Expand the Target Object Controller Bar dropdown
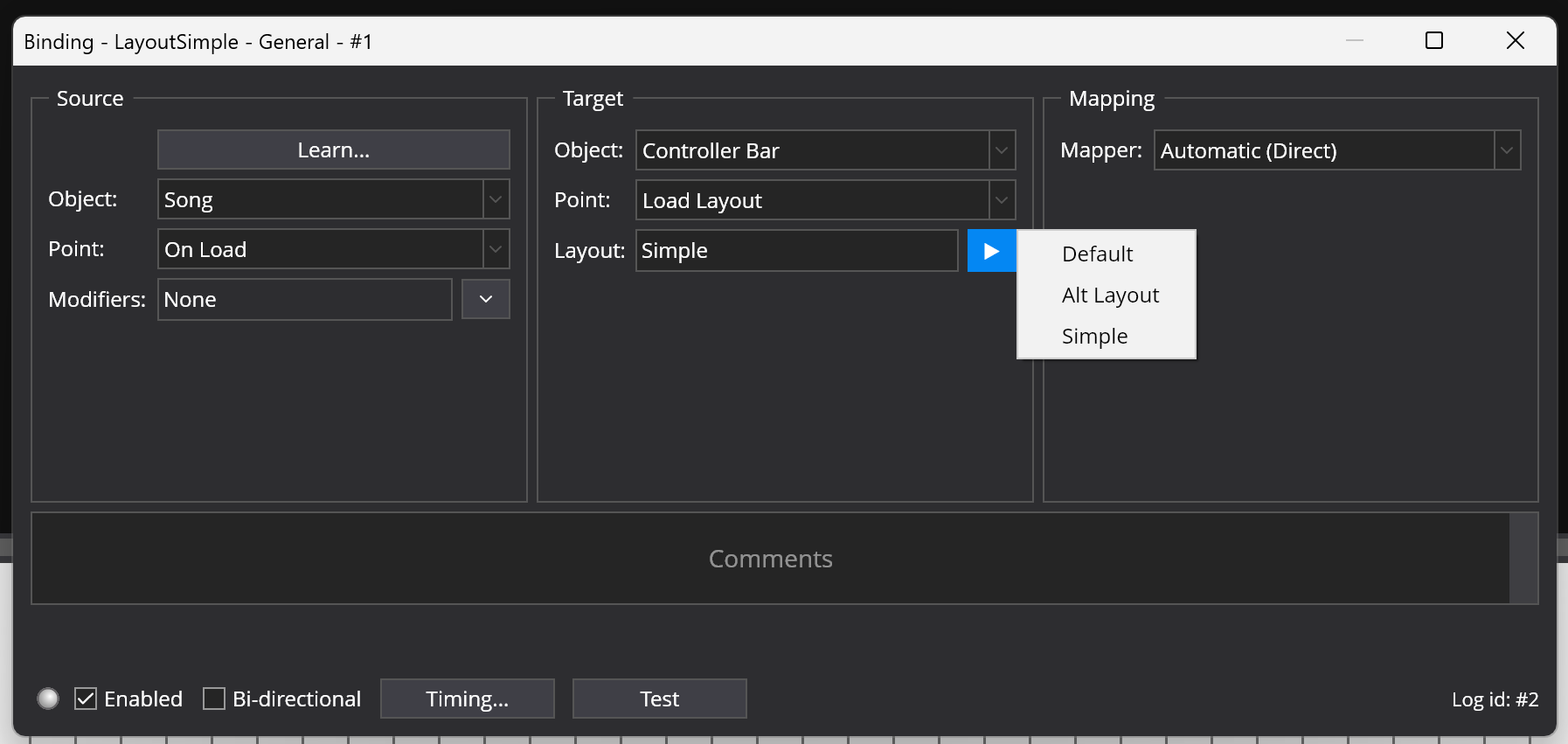 click(1002, 150)
